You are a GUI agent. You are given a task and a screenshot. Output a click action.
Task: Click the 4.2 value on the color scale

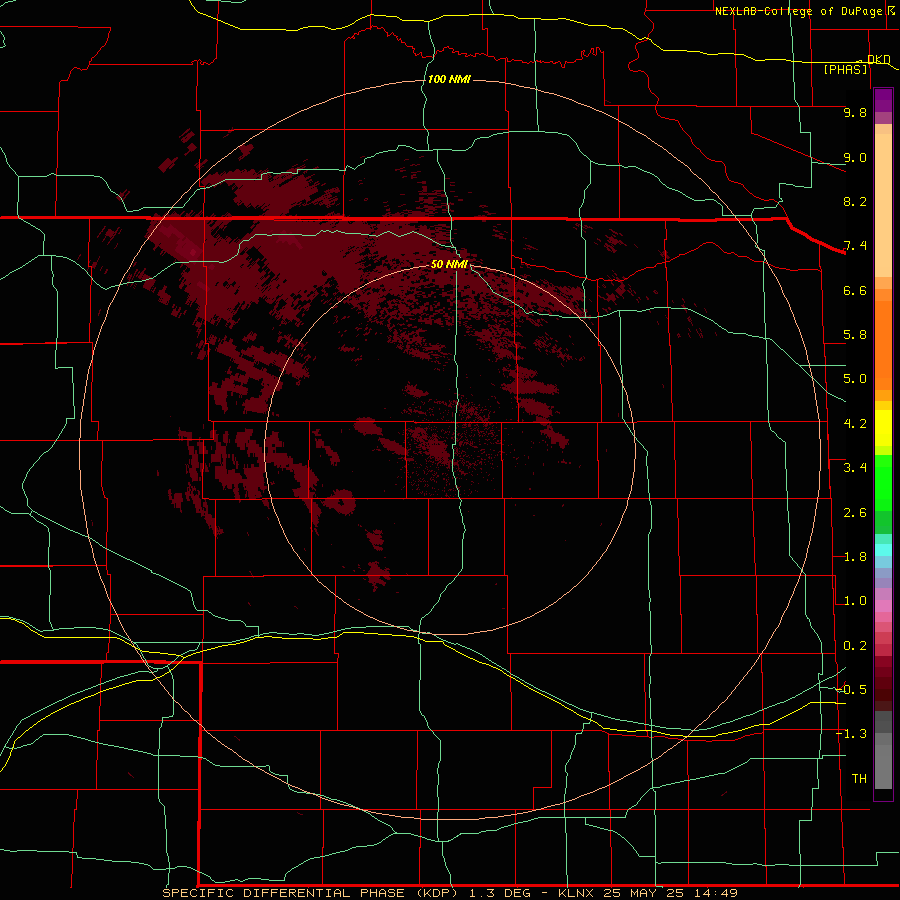point(855,424)
